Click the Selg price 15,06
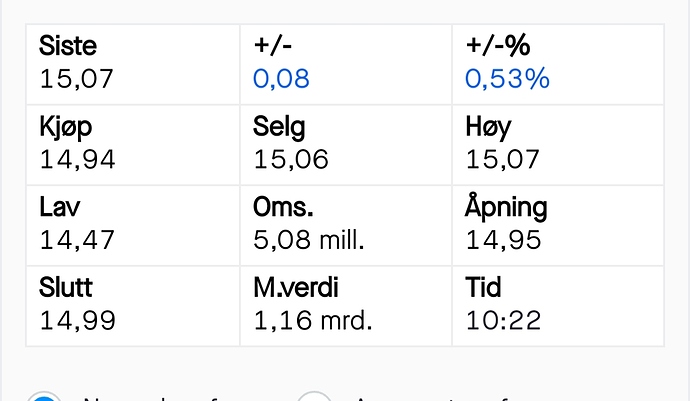The width and height of the screenshot is (690, 401). (291, 159)
